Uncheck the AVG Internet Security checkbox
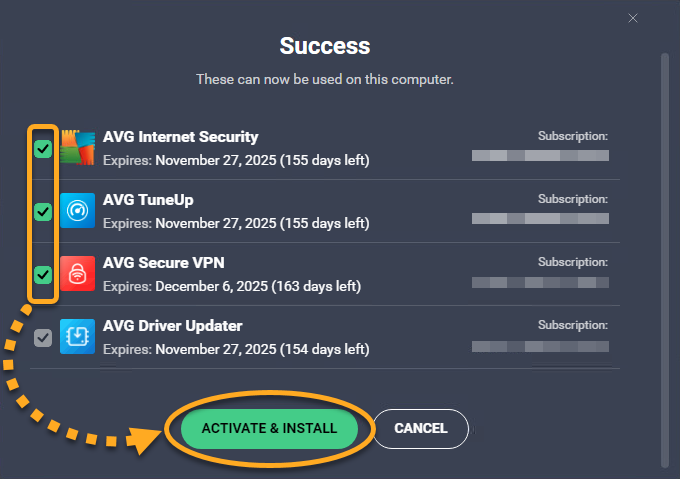This screenshot has width=680, height=479. tap(42, 149)
